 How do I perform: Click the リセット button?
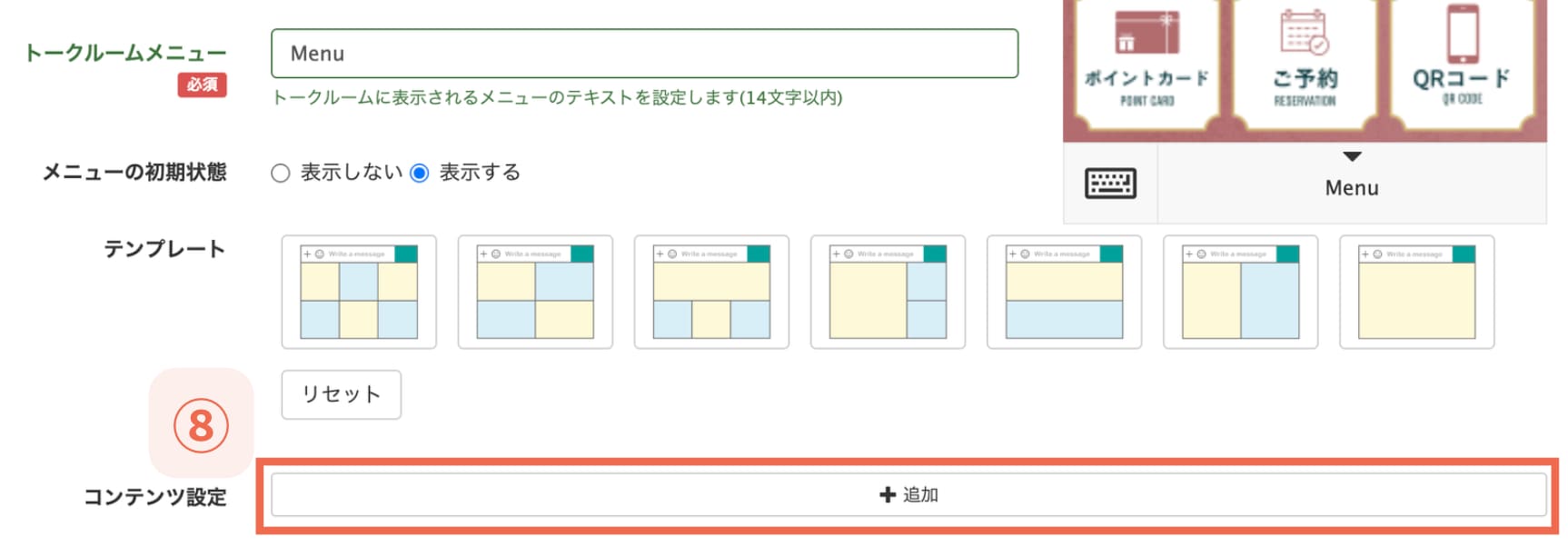pos(341,393)
